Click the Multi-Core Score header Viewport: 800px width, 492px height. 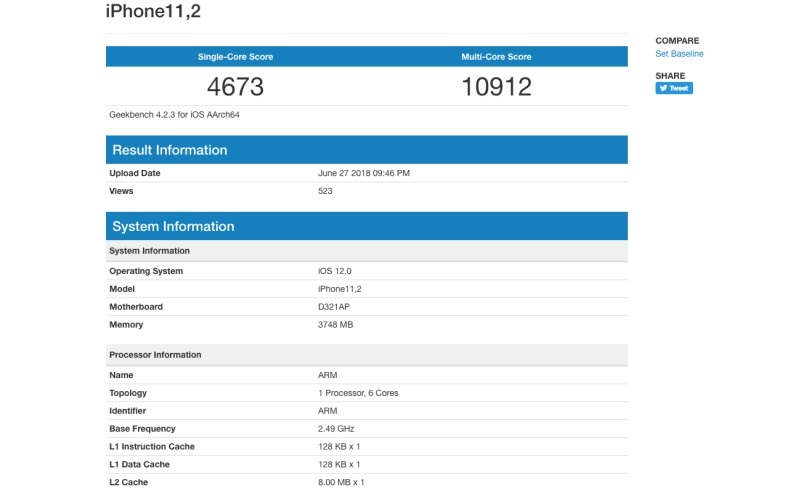tap(496, 57)
